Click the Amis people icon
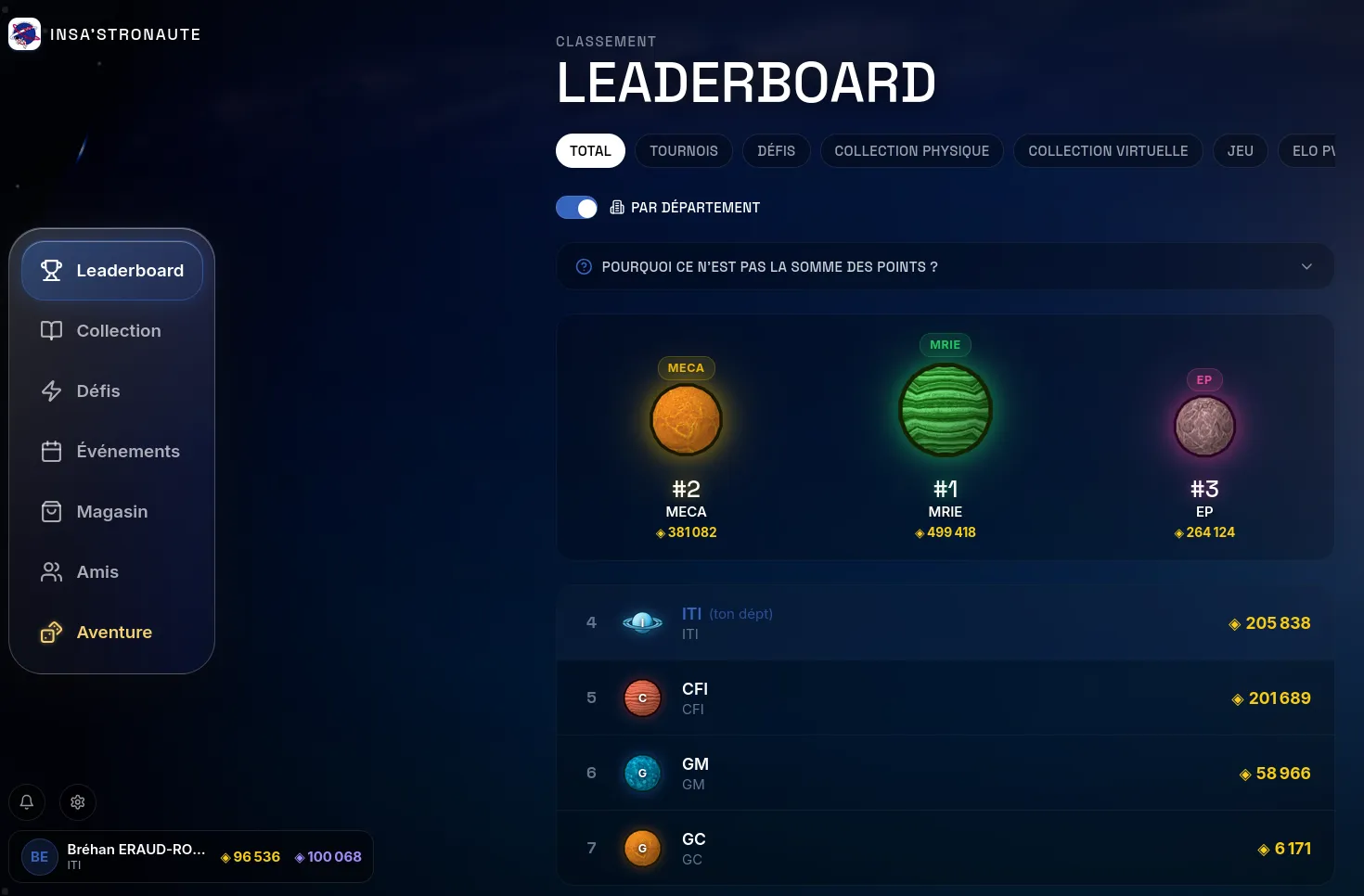The width and height of the screenshot is (1364, 896). point(52,571)
